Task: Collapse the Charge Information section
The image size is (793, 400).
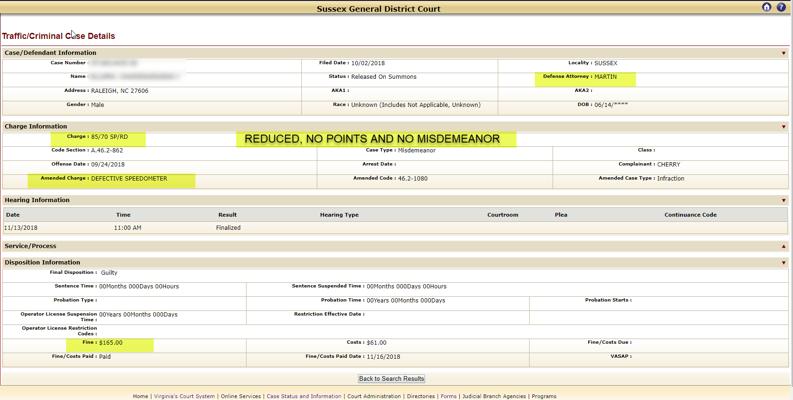Action: coord(783,127)
